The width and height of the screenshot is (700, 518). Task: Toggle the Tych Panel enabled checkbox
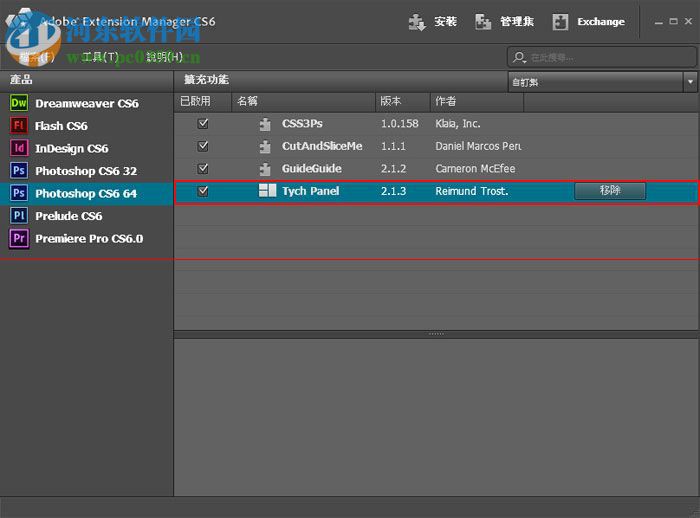203,191
